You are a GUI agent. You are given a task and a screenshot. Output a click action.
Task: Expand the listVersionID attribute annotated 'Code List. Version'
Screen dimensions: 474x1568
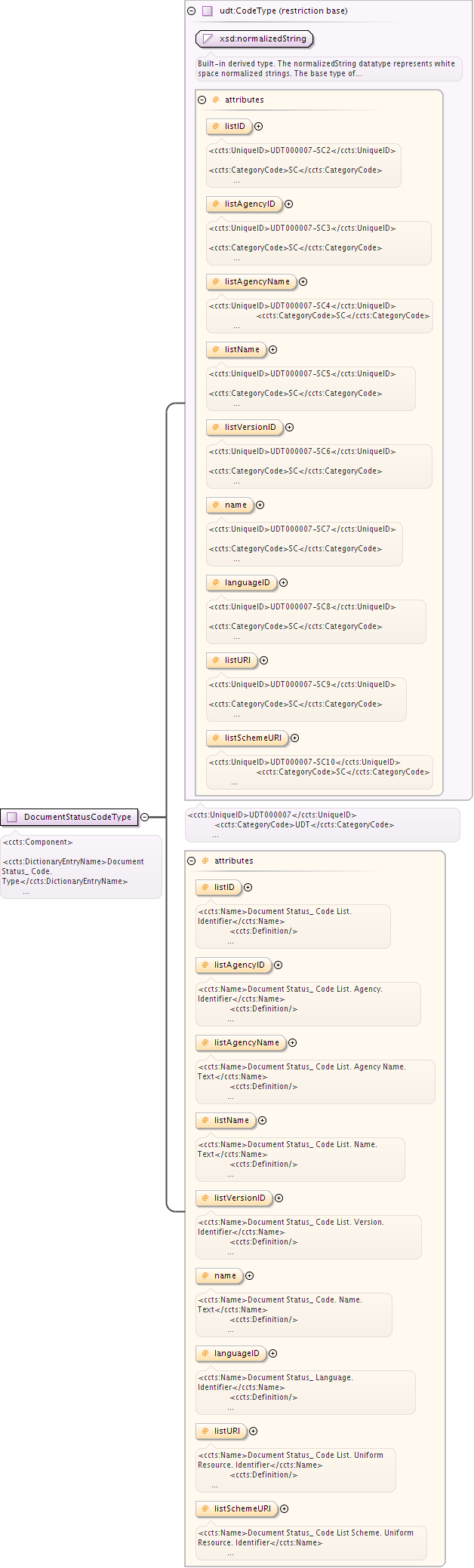(x=279, y=1198)
